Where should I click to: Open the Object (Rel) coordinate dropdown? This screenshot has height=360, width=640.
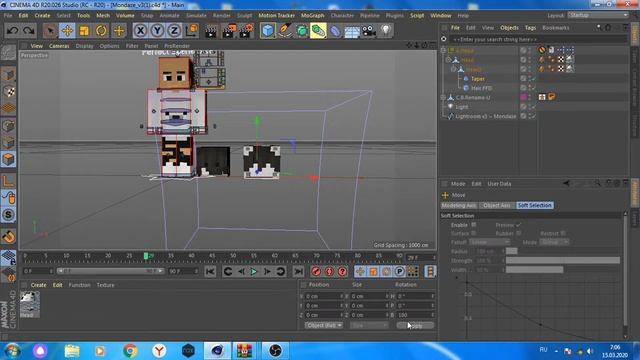(323, 325)
